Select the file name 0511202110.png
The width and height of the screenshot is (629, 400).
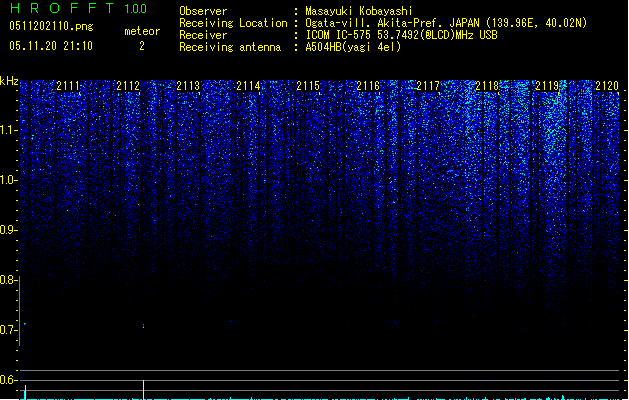click(51, 27)
